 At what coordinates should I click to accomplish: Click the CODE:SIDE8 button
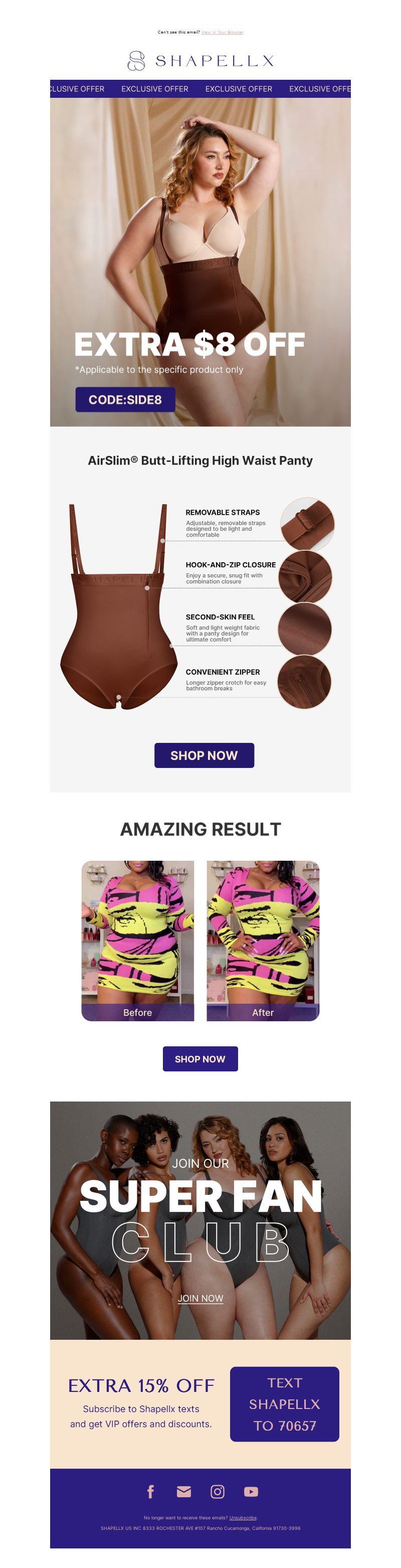(125, 399)
